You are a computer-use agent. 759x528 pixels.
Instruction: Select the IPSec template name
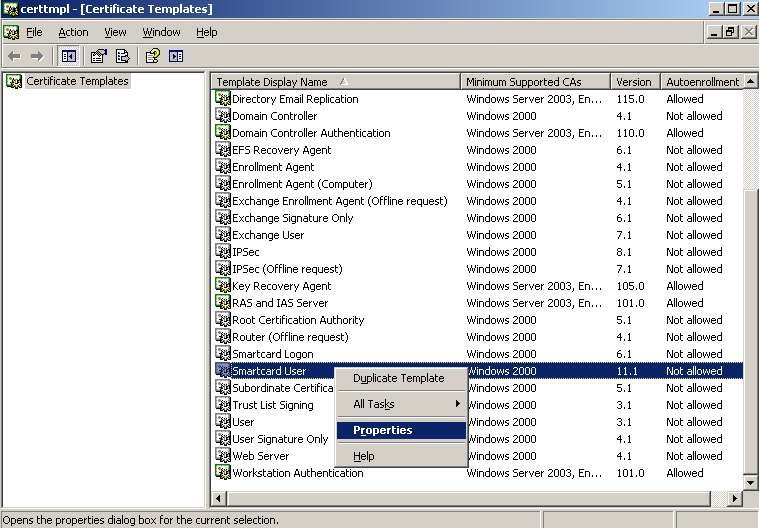[246, 252]
